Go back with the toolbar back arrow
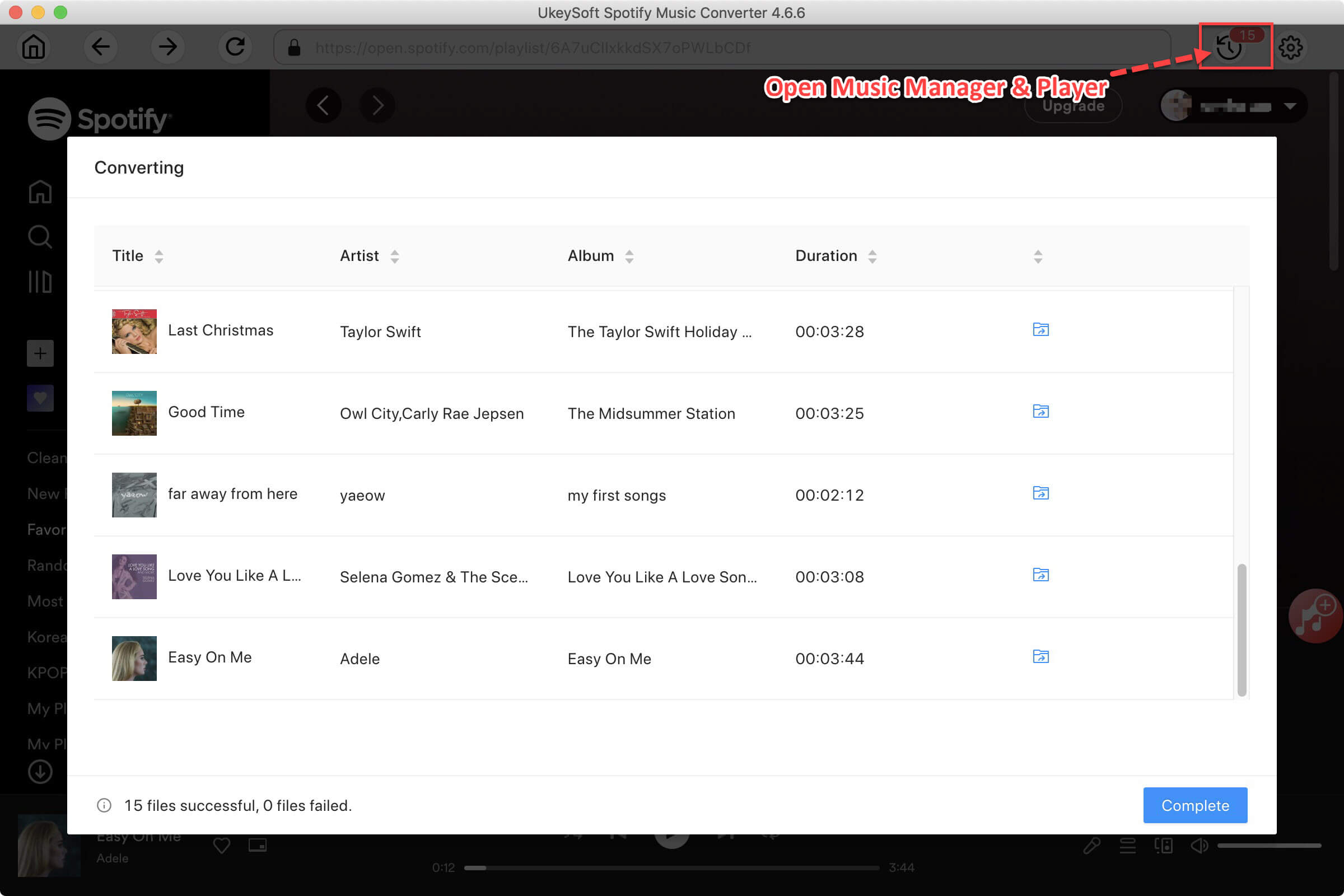Screen dimensions: 1344x896 pos(101,47)
